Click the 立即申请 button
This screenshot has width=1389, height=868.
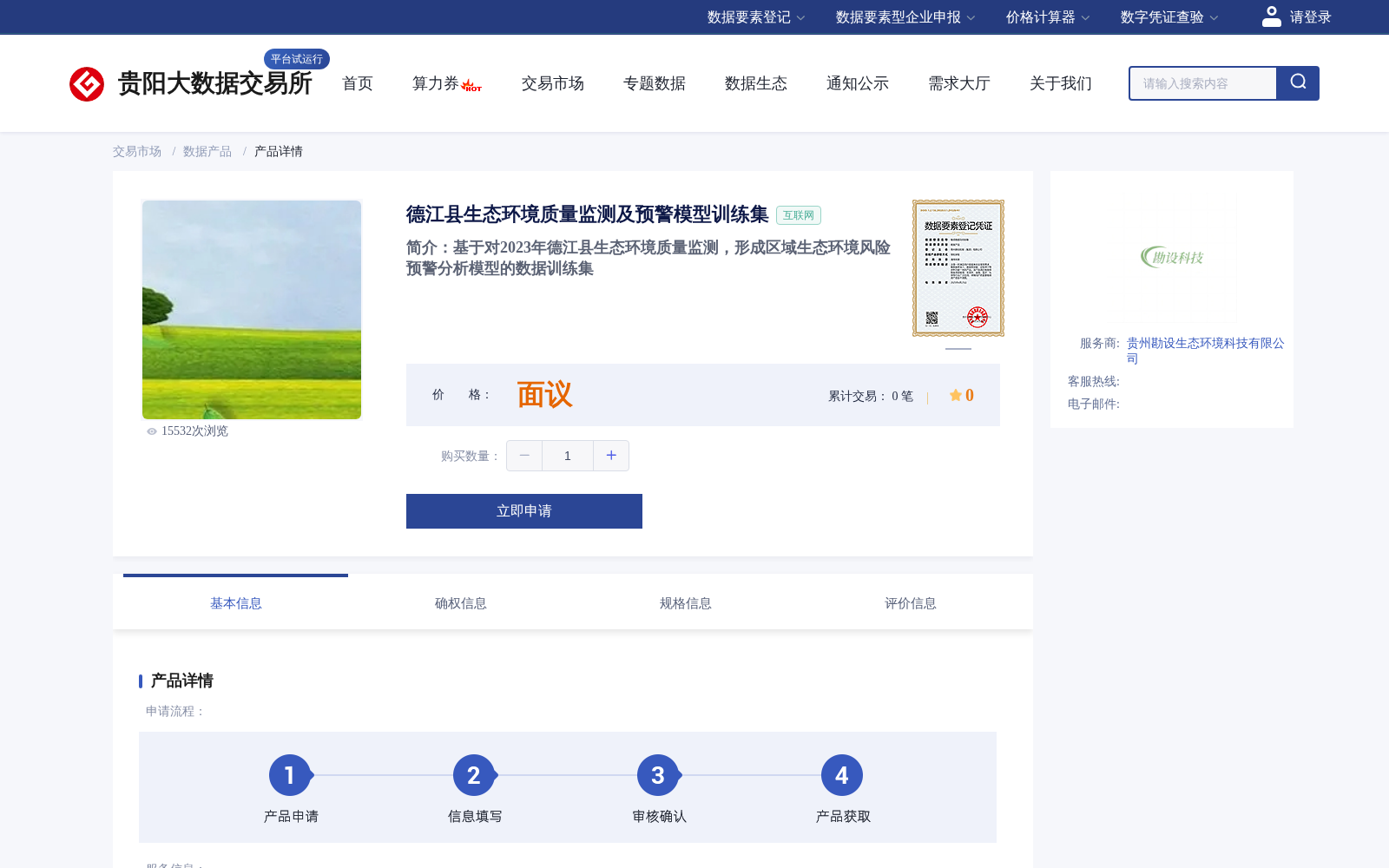[x=524, y=511]
